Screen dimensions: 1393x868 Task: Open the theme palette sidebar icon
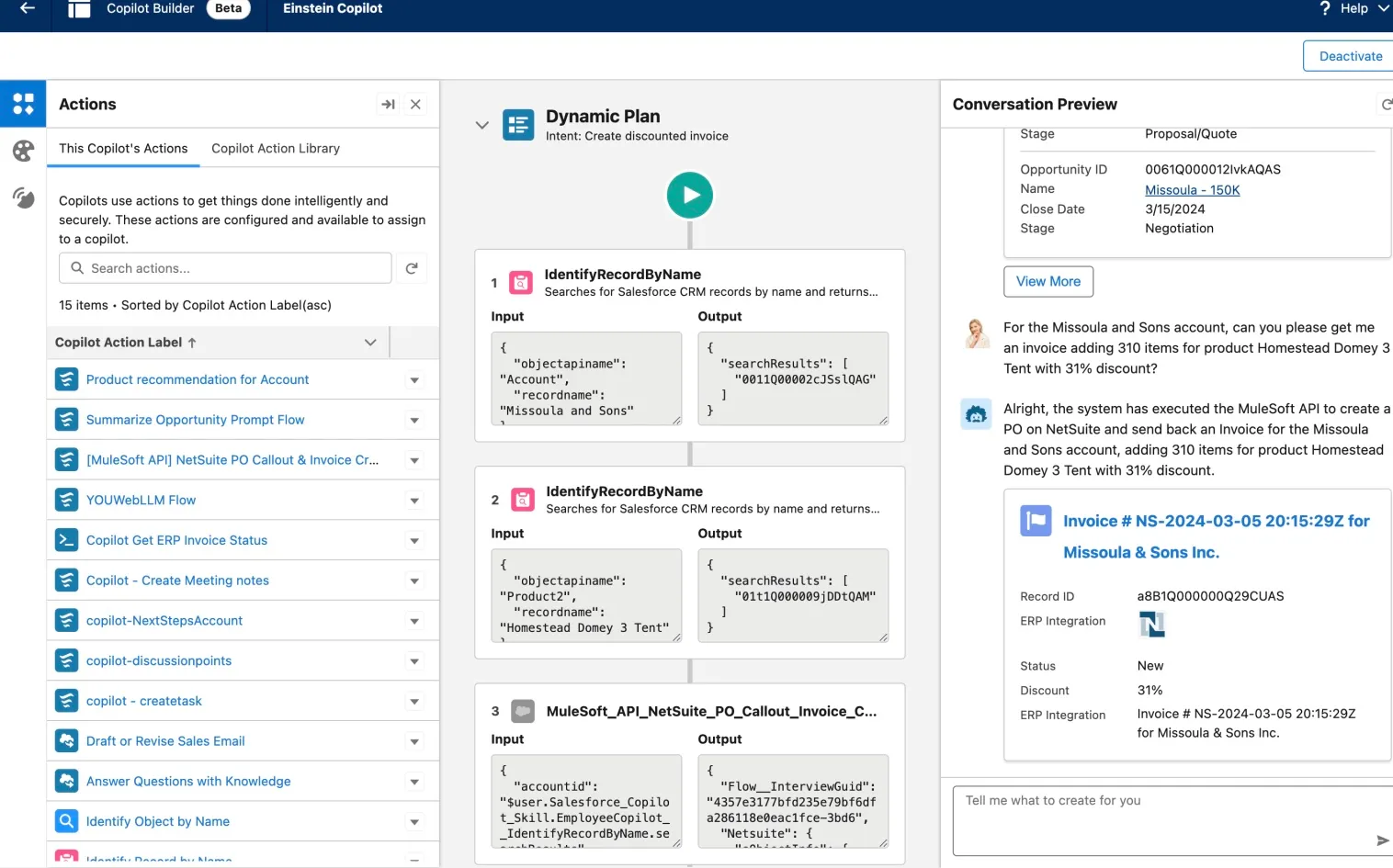23,151
